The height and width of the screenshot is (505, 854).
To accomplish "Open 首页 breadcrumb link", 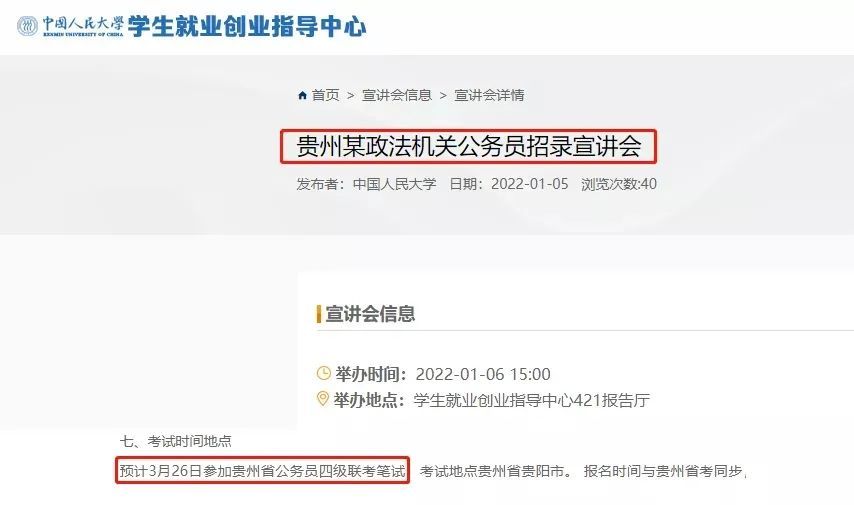I will tap(326, 95).
